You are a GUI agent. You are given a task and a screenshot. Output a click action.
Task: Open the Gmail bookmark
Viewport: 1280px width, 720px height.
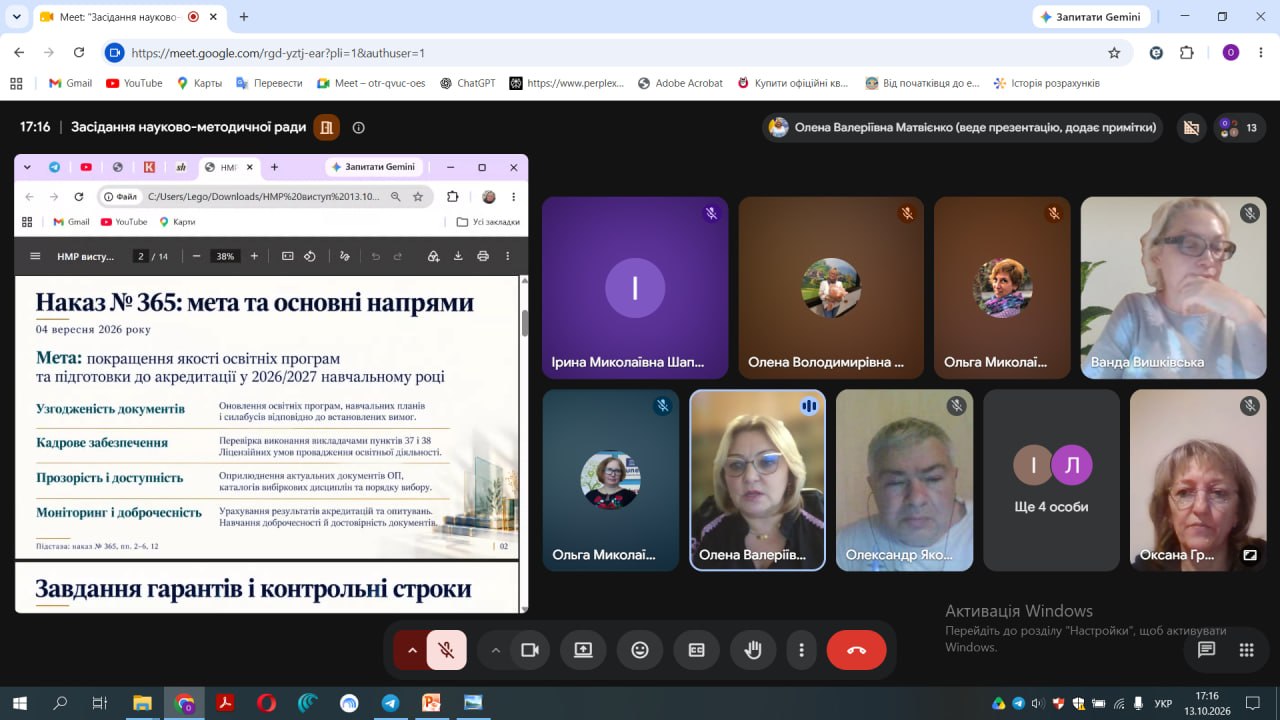point(70,83)
